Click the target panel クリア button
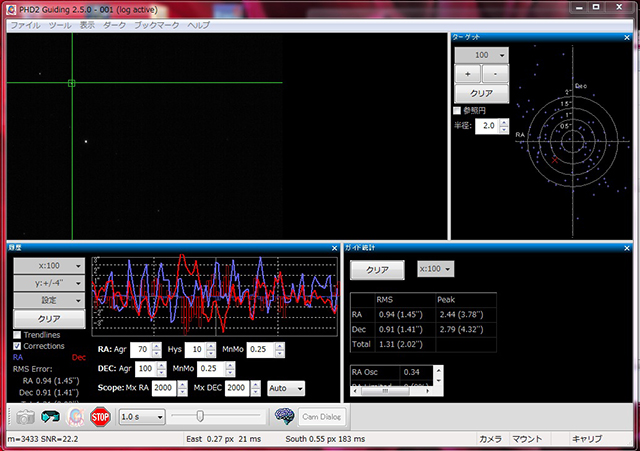Screen dimensions: 640x451 point(482,93)
